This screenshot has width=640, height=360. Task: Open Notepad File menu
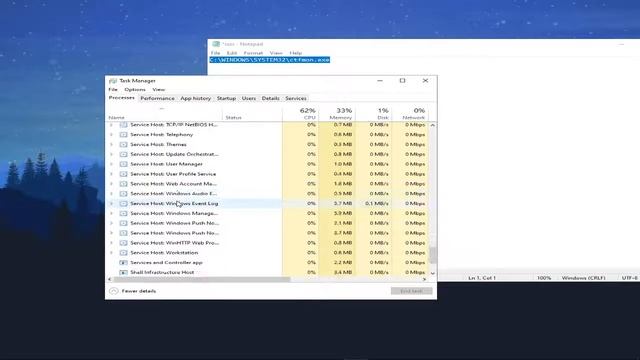pos(216,53)
